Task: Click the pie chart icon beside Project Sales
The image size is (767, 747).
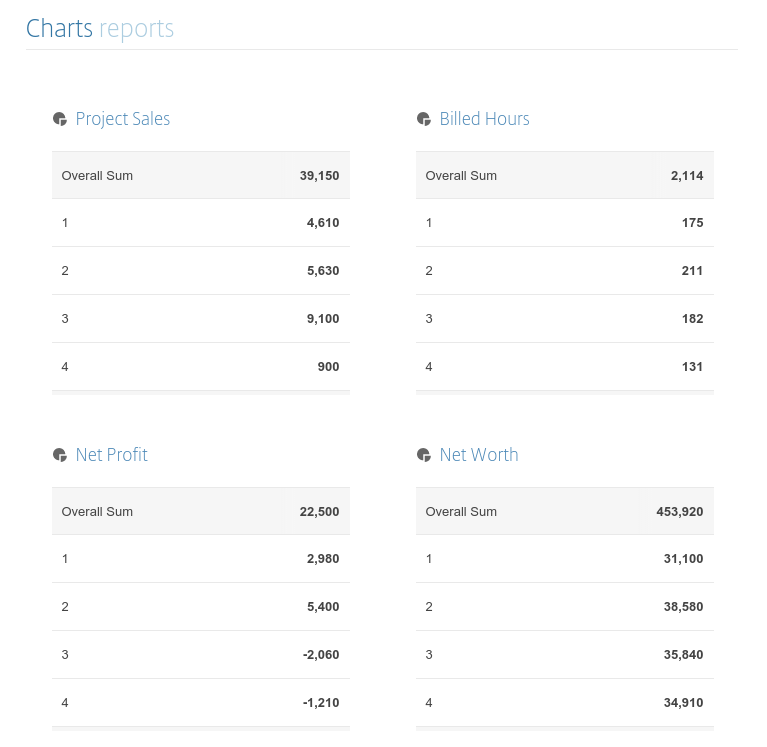Action: pos(60,119)
